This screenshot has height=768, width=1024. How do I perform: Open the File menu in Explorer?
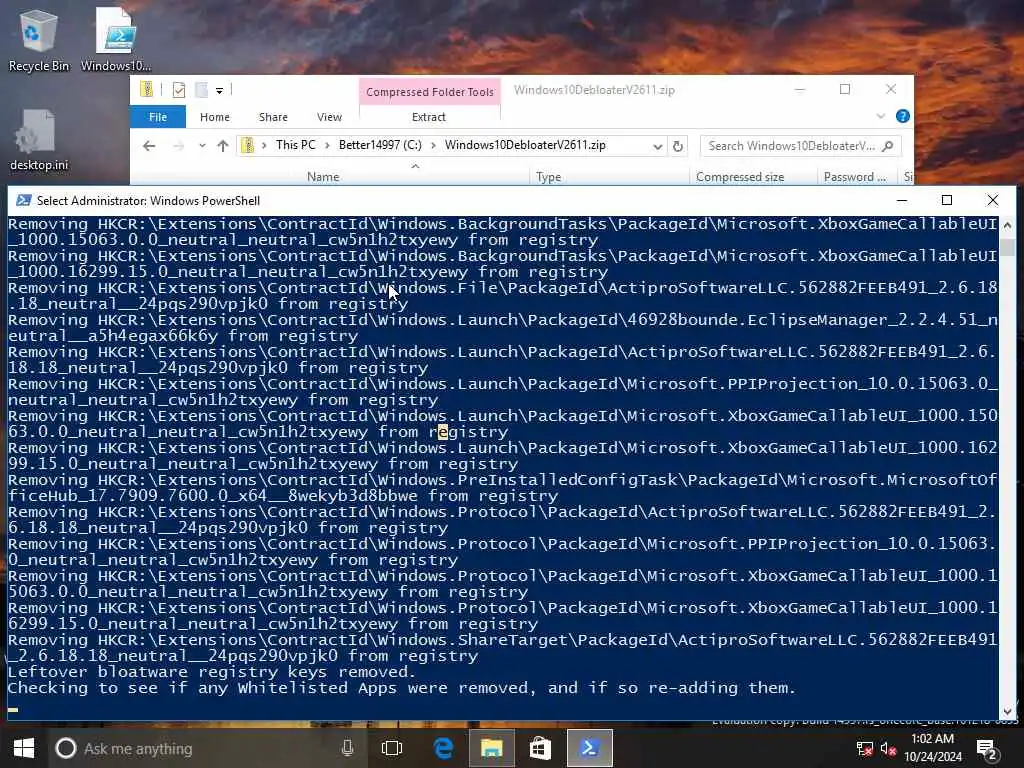tap(157, 117)
